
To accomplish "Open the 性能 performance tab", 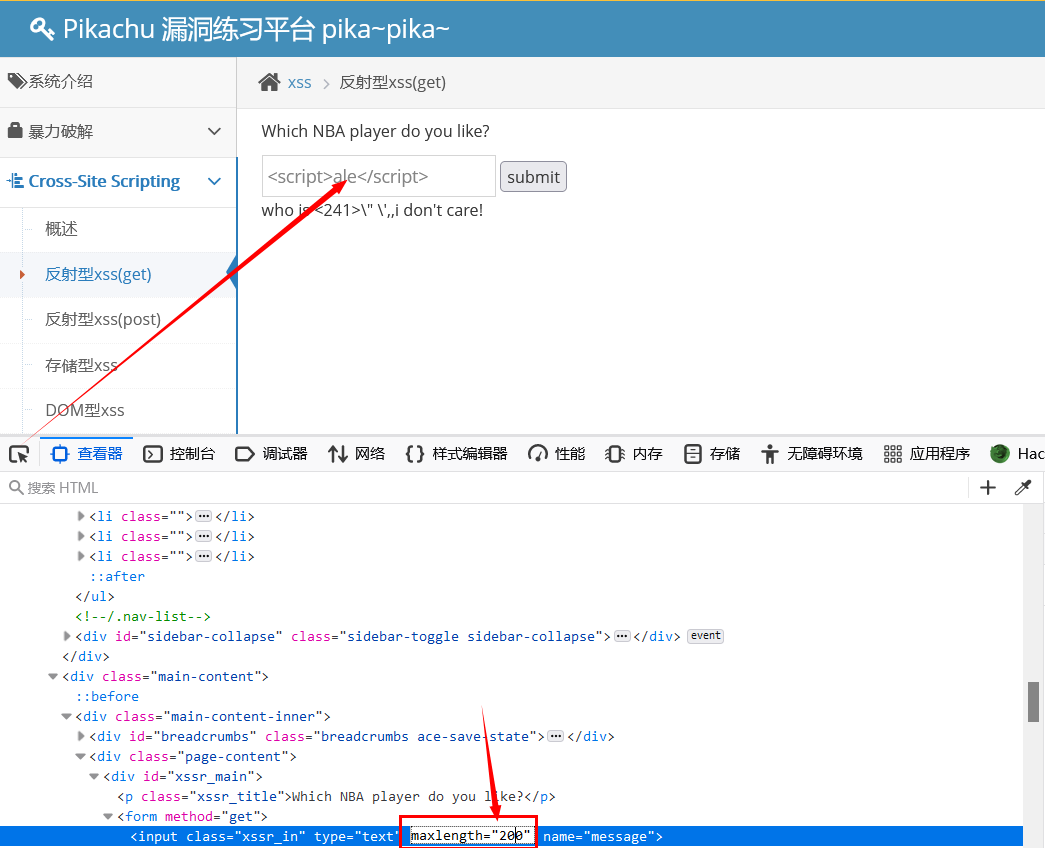I will click(556, 454).
